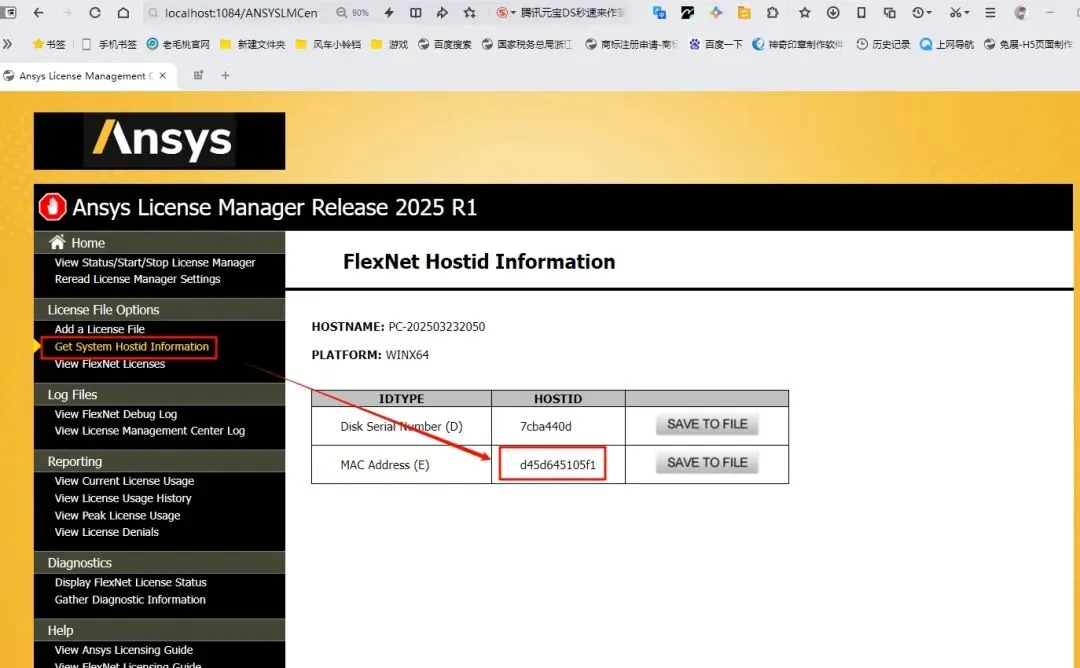Screen dimensions: 1080x668
Task: Open the extensions puzzle icon
Action: tap(772, 12)
